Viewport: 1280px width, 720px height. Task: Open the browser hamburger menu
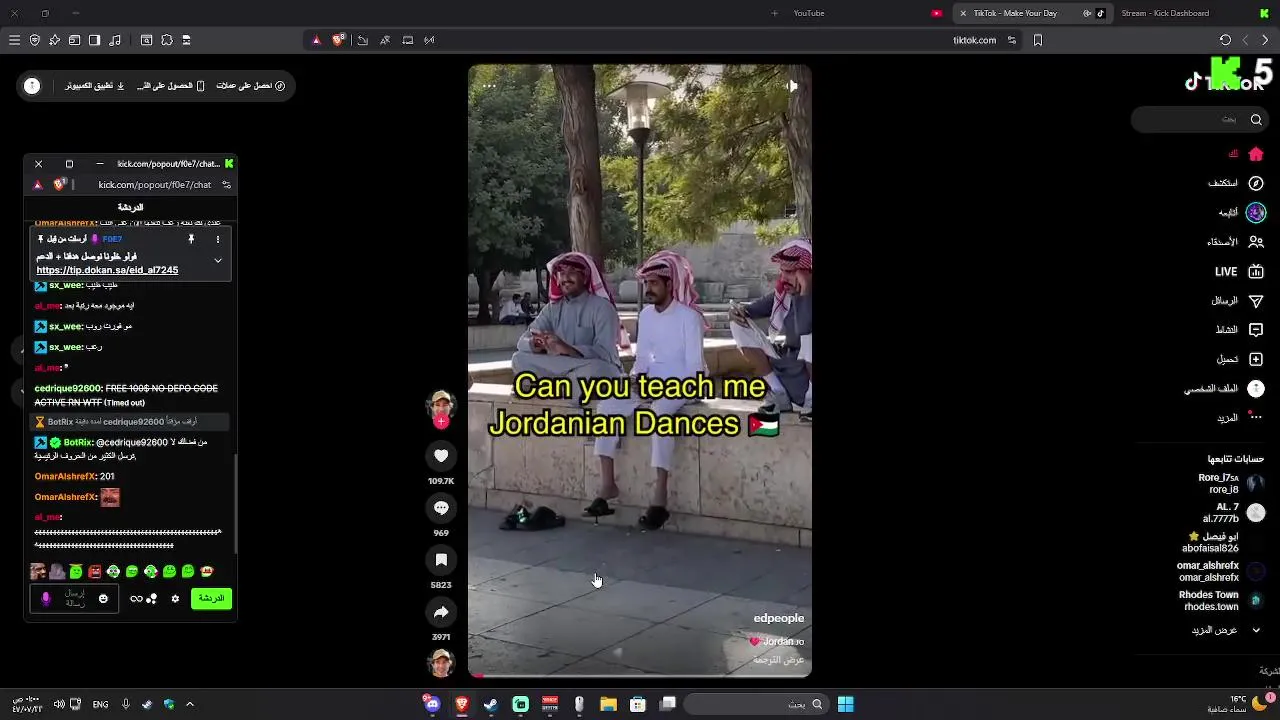14,40
